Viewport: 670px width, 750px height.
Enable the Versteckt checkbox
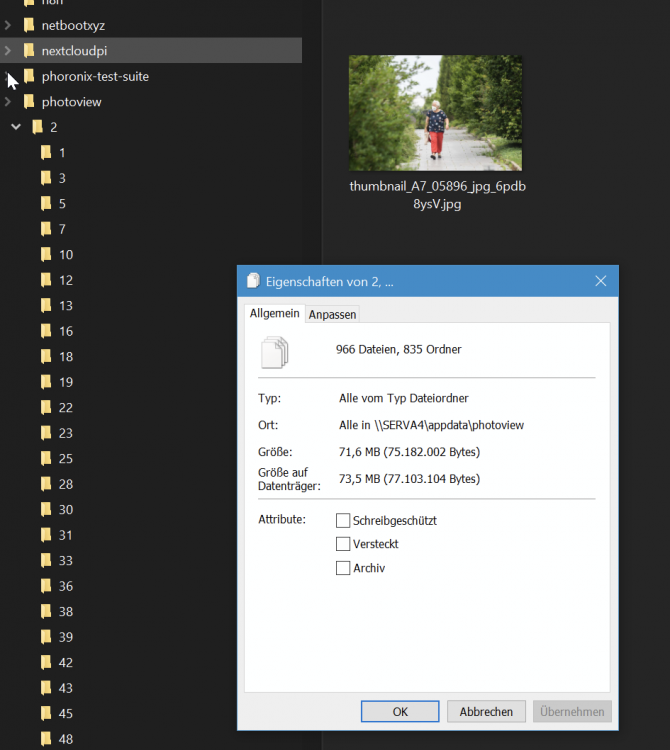point(343,544)
